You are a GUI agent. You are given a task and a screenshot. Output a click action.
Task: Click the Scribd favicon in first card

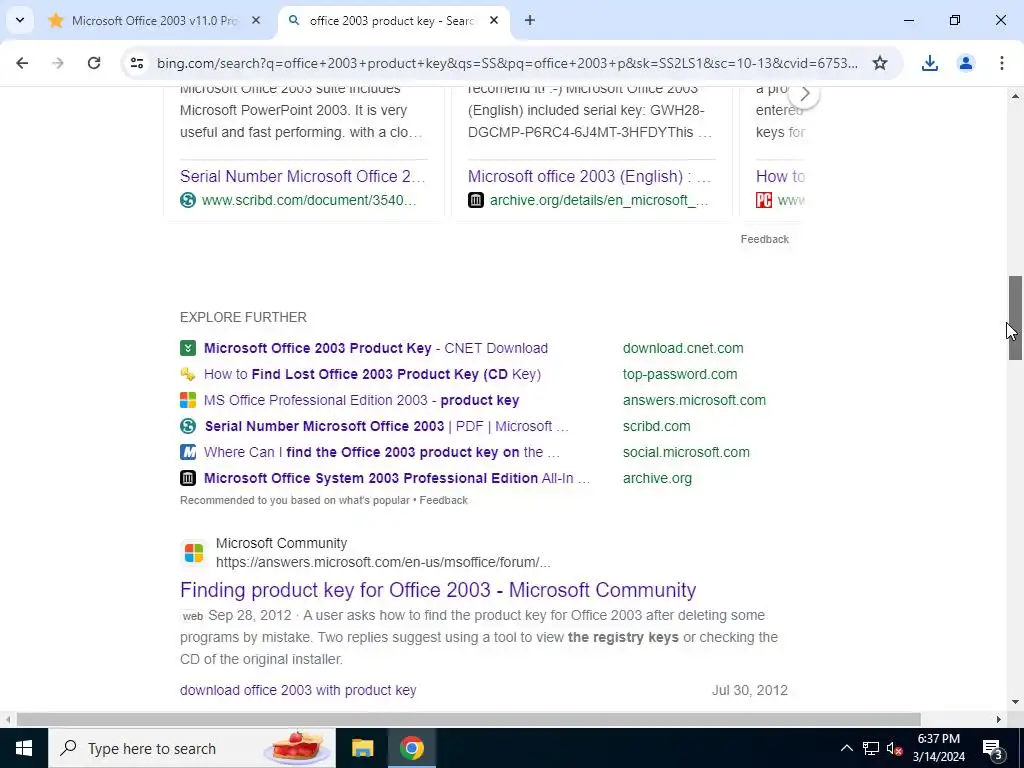click(187, 200)
